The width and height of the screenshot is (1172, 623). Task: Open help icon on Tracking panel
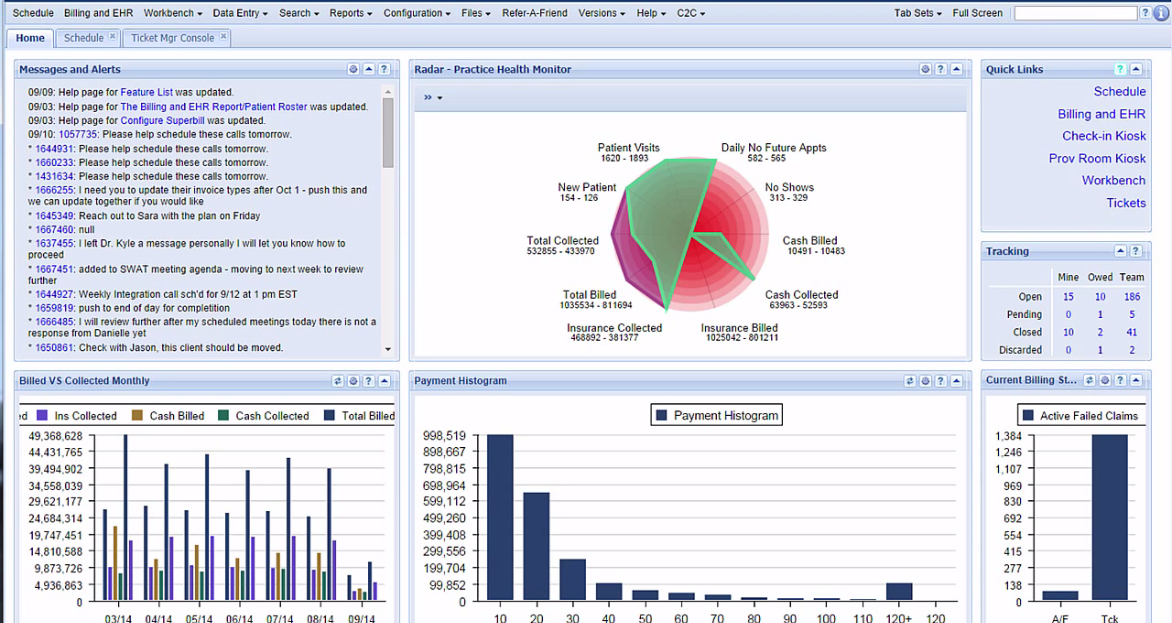[x=1135, y=251]
